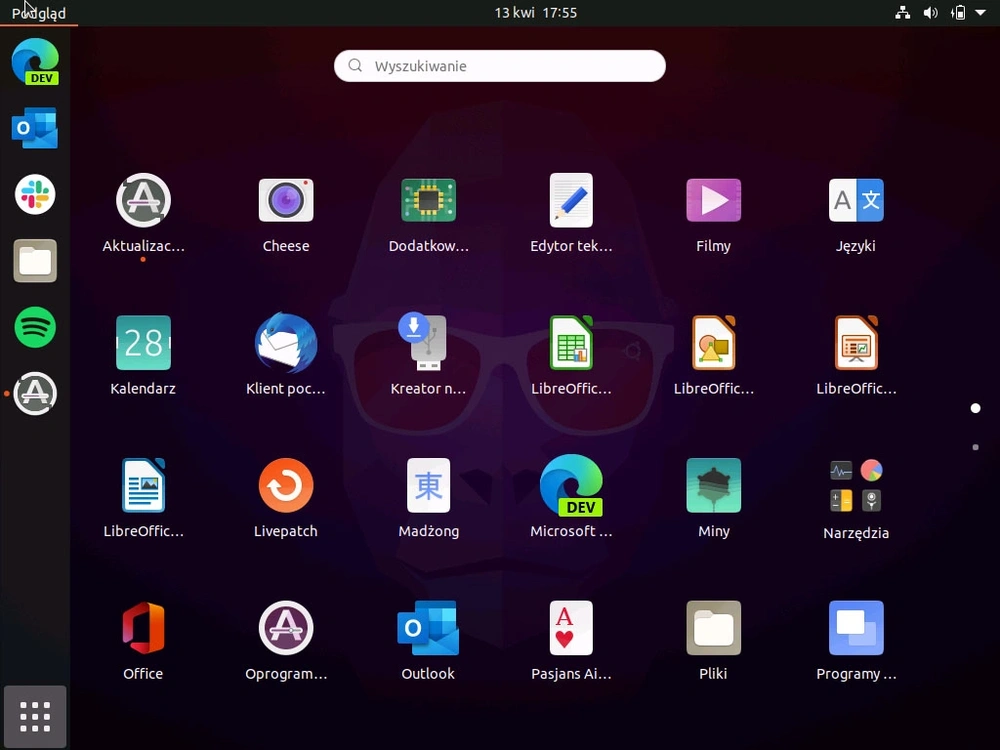Open Spotify from the dock
Viewport: 1000px width, 750px height.
pos(35,327)
